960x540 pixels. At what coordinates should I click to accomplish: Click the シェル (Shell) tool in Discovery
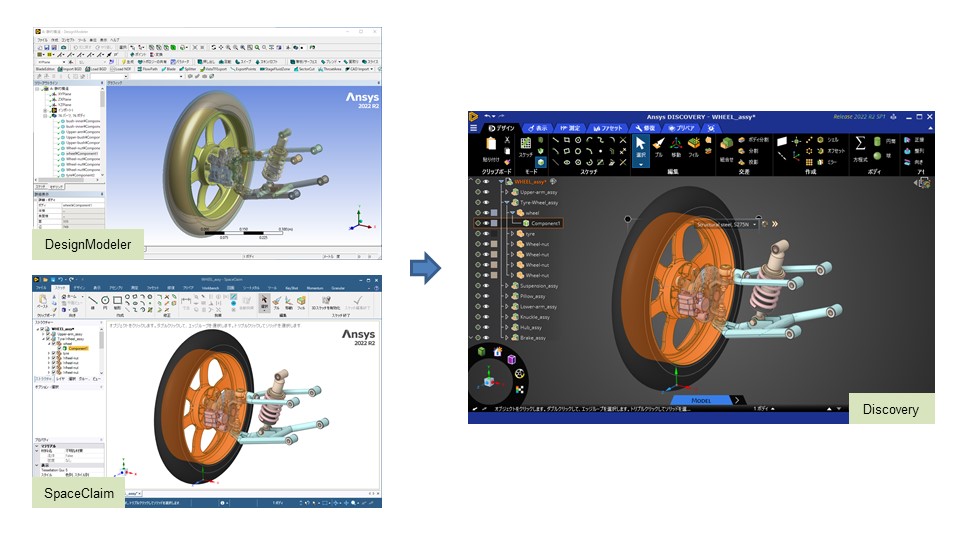(x=828, y=140)
